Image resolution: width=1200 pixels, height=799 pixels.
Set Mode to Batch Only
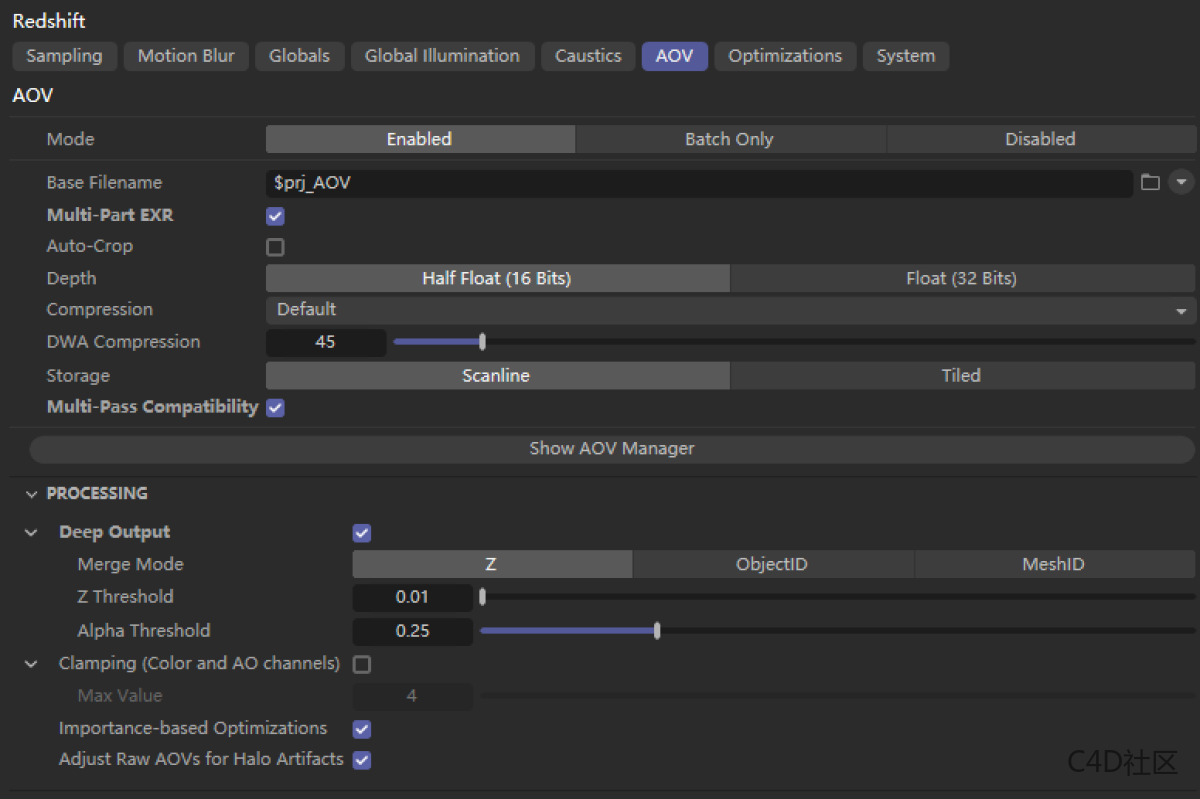tap(729, 139)
